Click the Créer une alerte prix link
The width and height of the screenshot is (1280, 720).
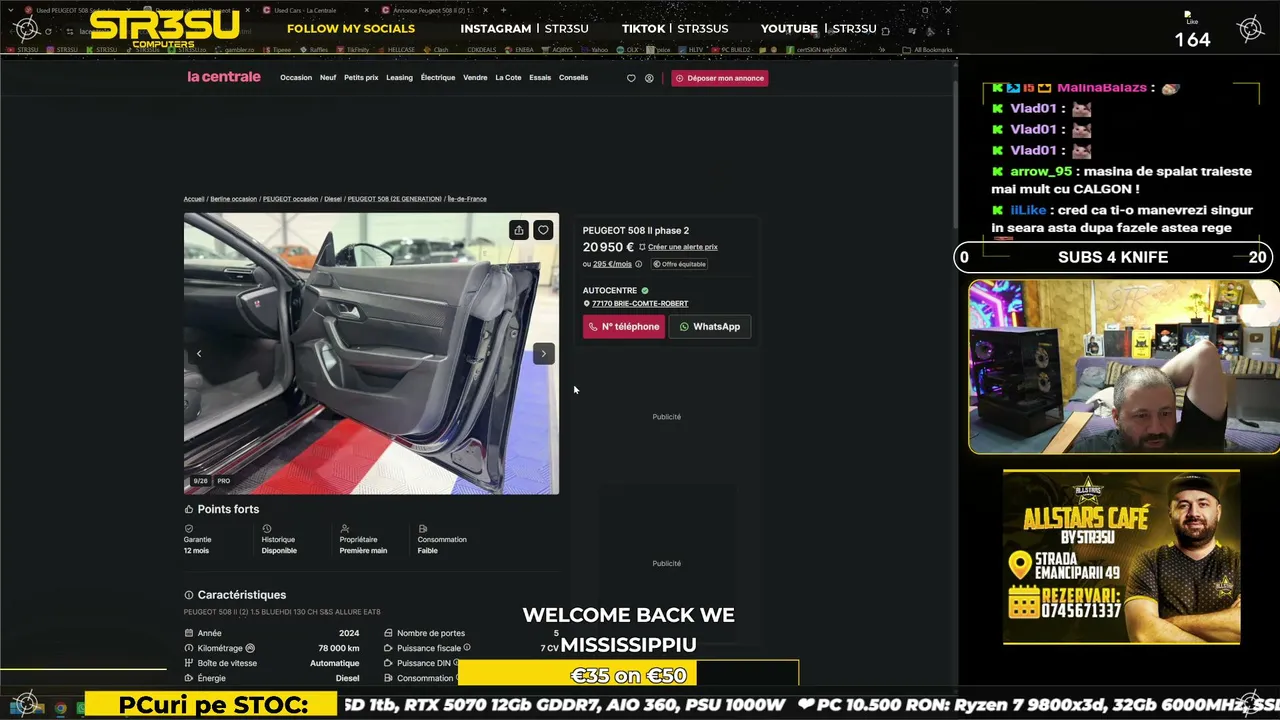pyautogui.click(x=683, y=247)
